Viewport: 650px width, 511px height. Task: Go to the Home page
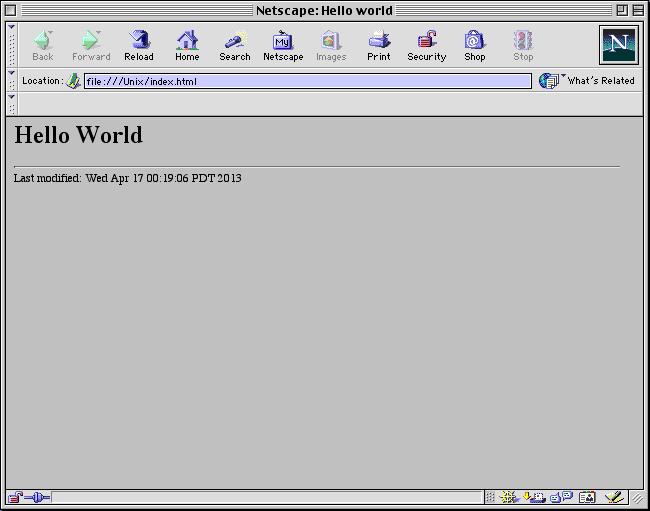[x=187, y=46]
